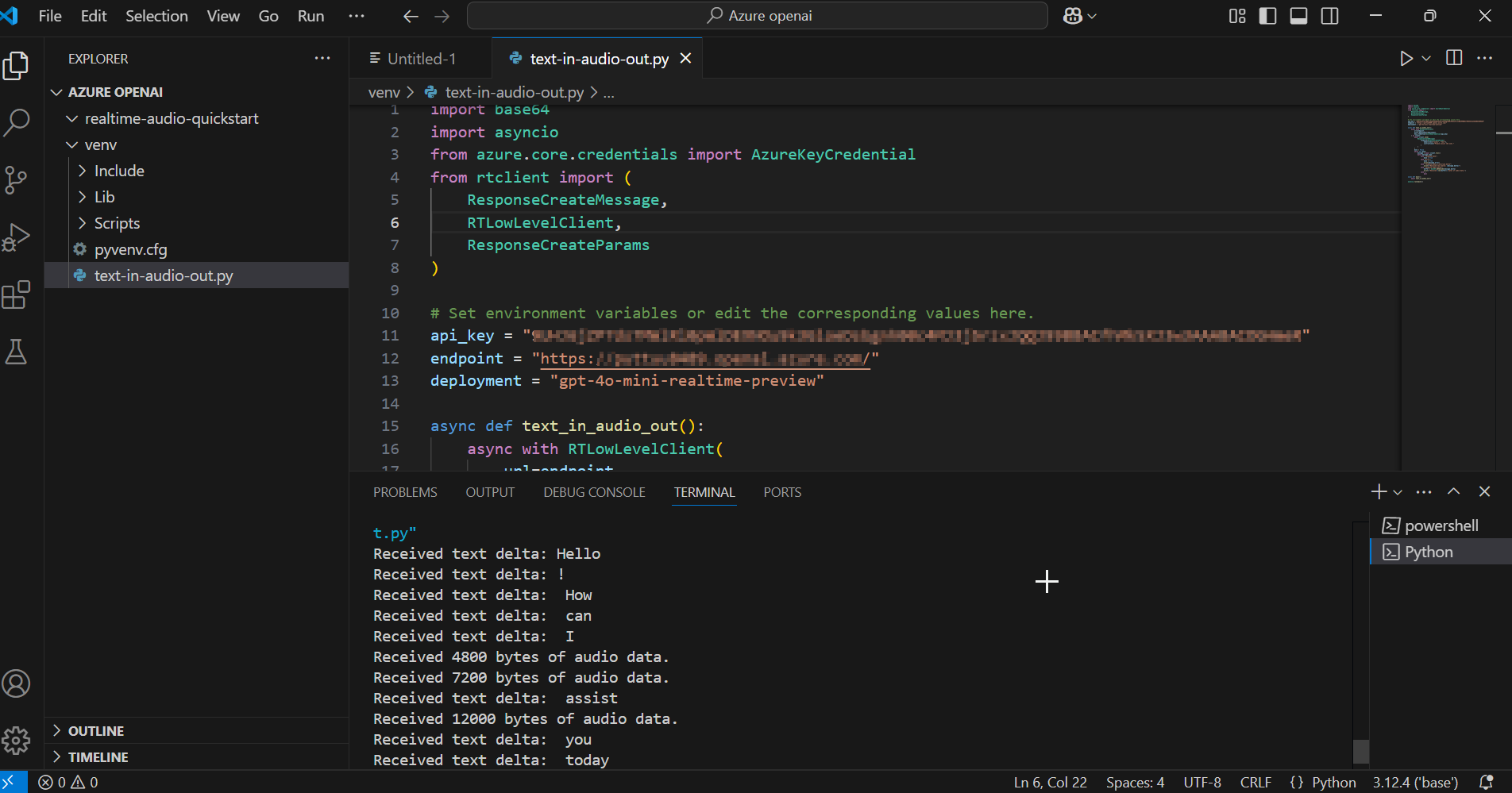This screenshot has width=1512, height=793.
Task: Open the View menu
Action: 223,16
